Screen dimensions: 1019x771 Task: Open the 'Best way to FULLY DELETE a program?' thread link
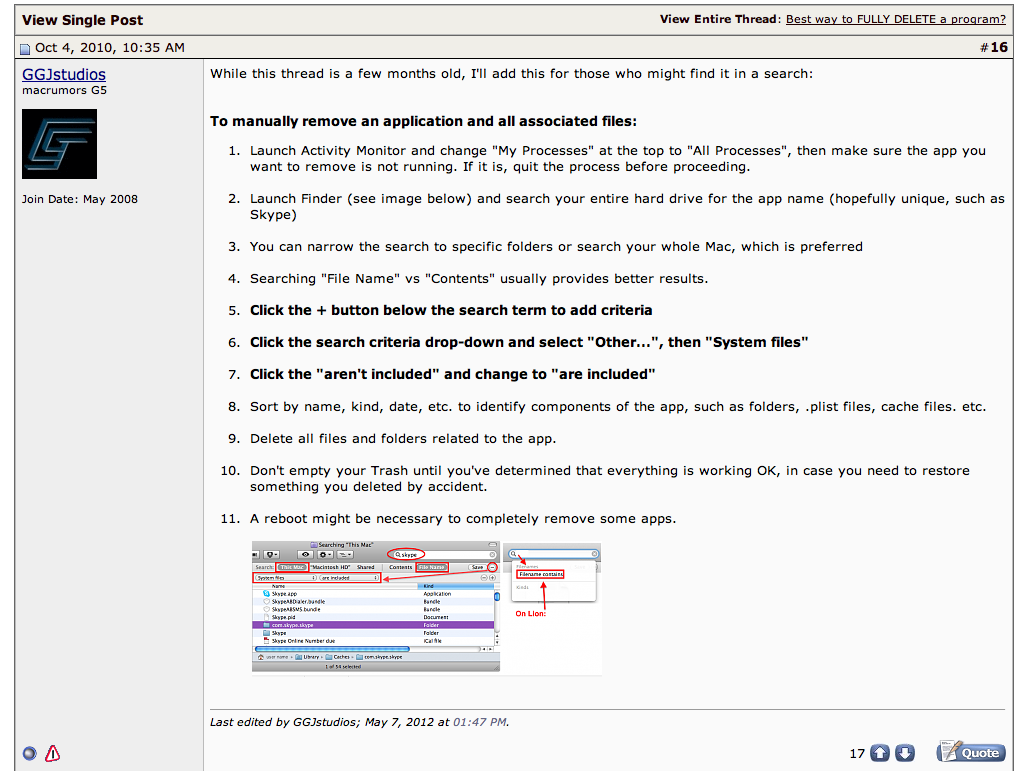click(x=896, y=20)
